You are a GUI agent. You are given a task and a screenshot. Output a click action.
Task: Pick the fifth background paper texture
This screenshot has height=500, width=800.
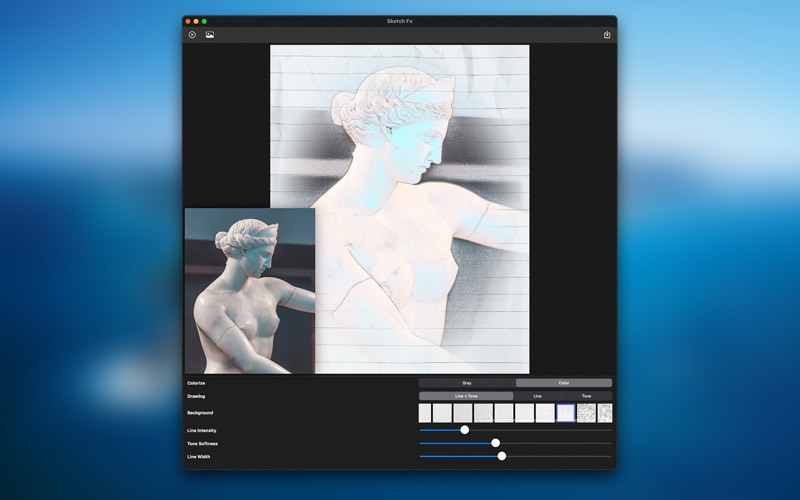[x=504, y=413]
